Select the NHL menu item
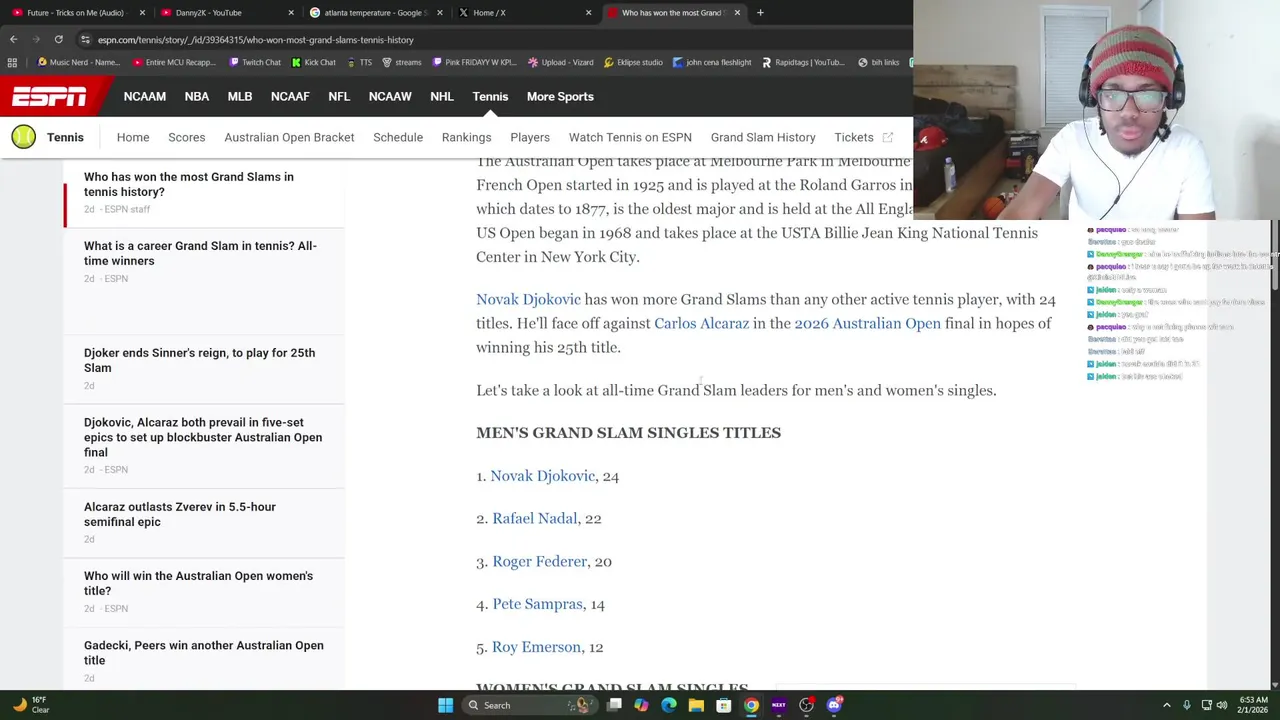Image resolution: width=1280 pixels, height=720 pixels. point(442,97)
